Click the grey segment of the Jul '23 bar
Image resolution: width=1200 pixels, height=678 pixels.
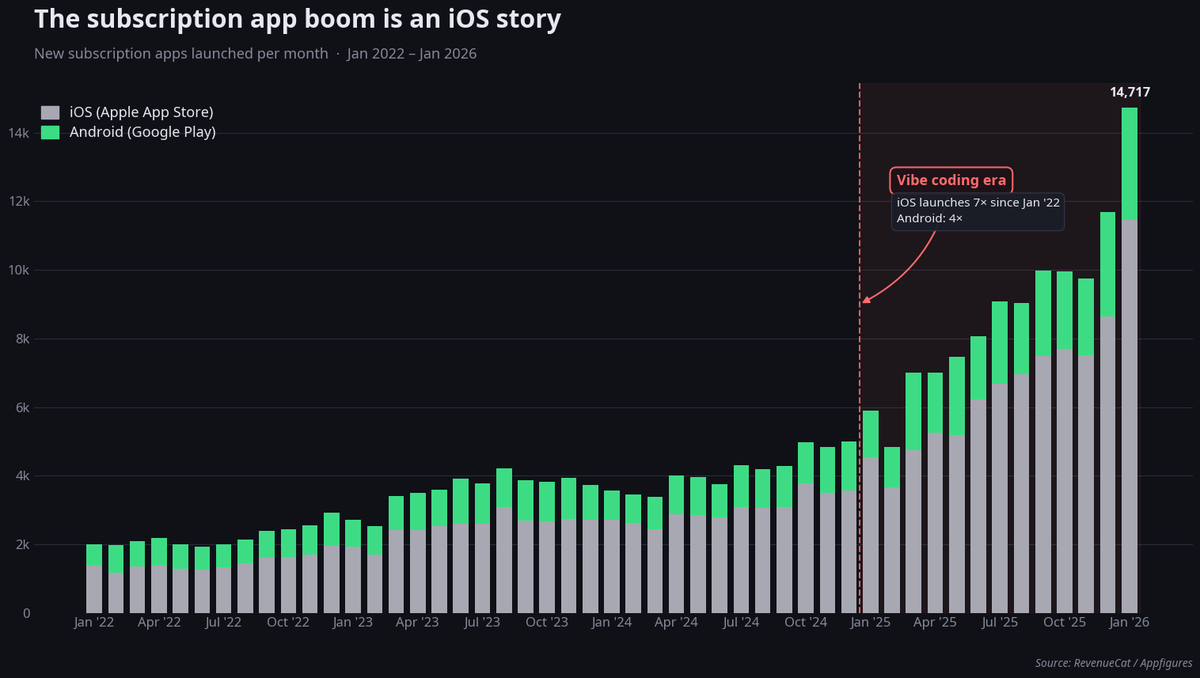click(x=483, y=568)
